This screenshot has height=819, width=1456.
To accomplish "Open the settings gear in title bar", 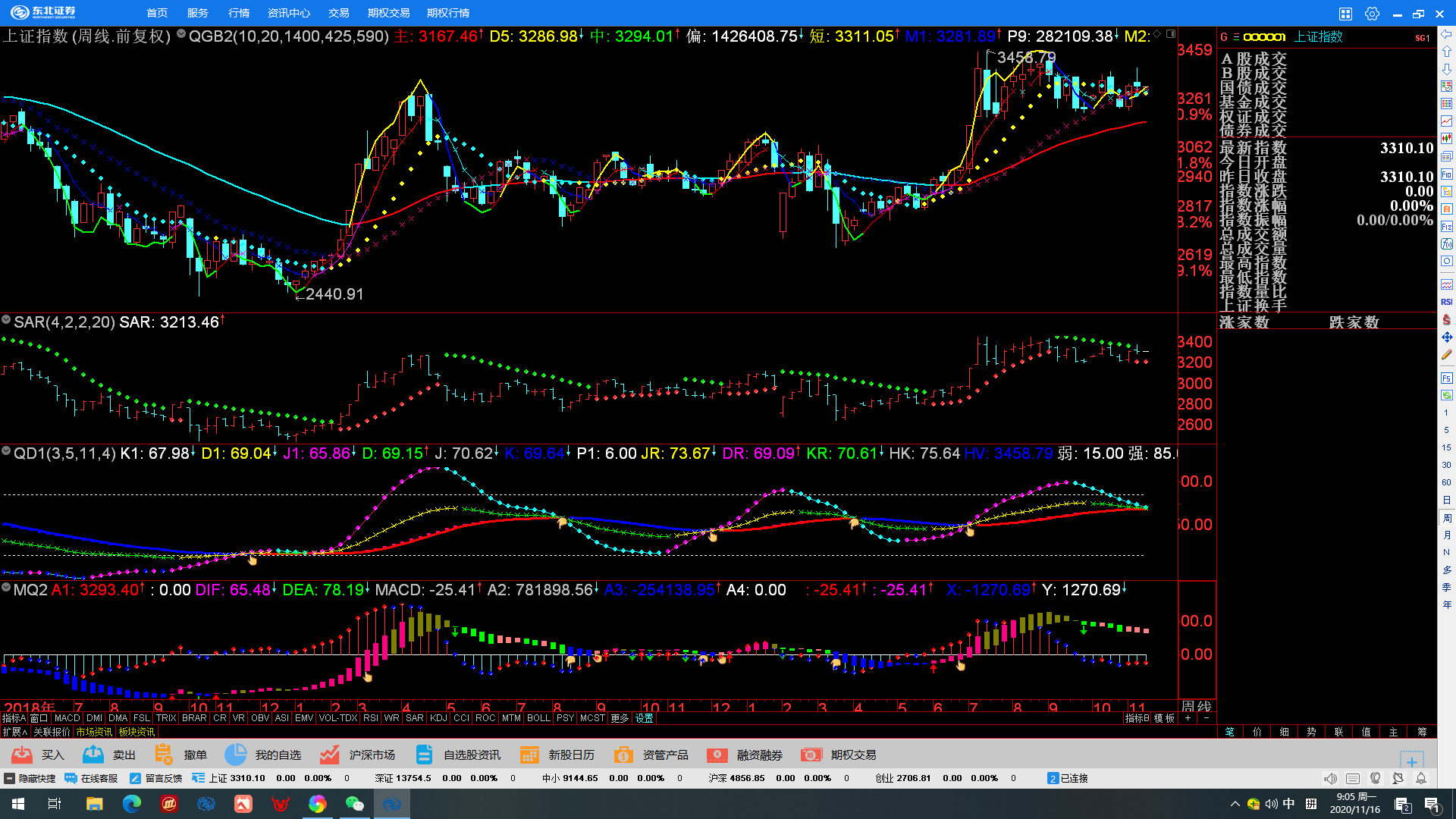I will point(1372,14).
